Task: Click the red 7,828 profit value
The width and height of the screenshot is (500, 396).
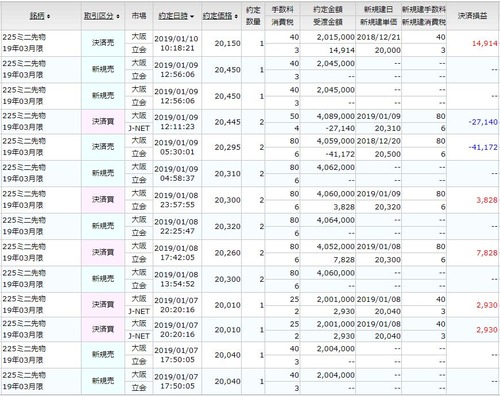Action: tap(487, 253)
